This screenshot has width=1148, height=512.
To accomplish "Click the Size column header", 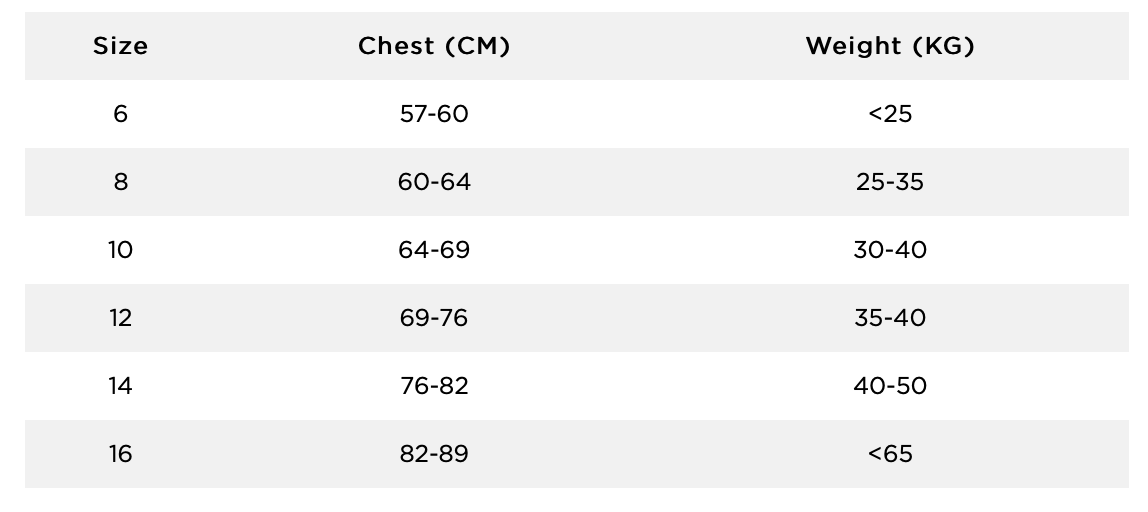I will click(x=120, y=46).
